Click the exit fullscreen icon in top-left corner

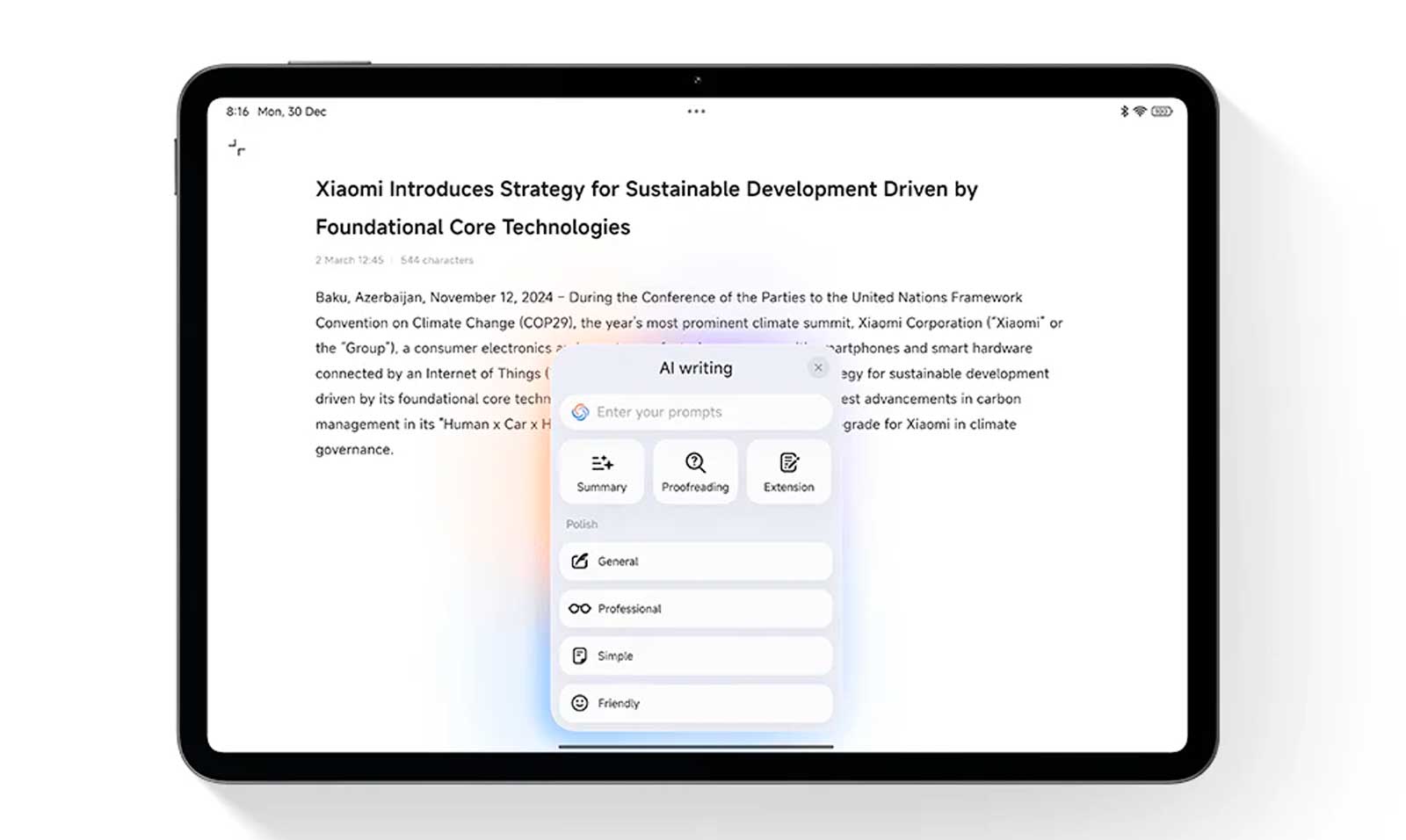coord(236,148)
